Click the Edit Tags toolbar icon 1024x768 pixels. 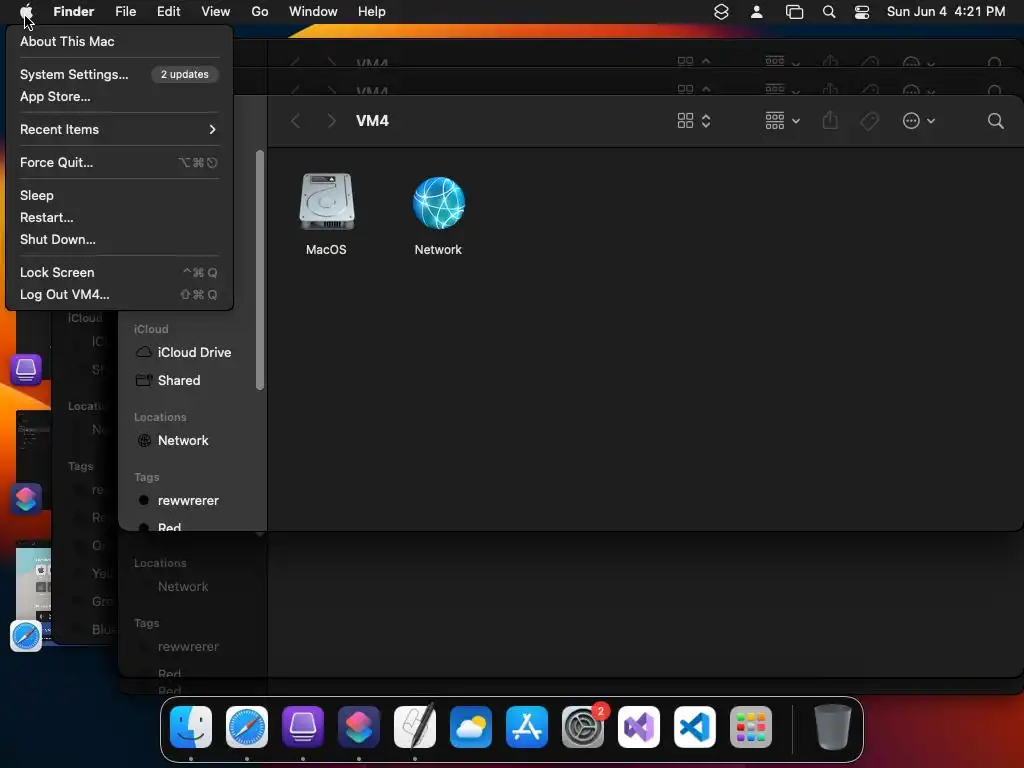(869, 121)
